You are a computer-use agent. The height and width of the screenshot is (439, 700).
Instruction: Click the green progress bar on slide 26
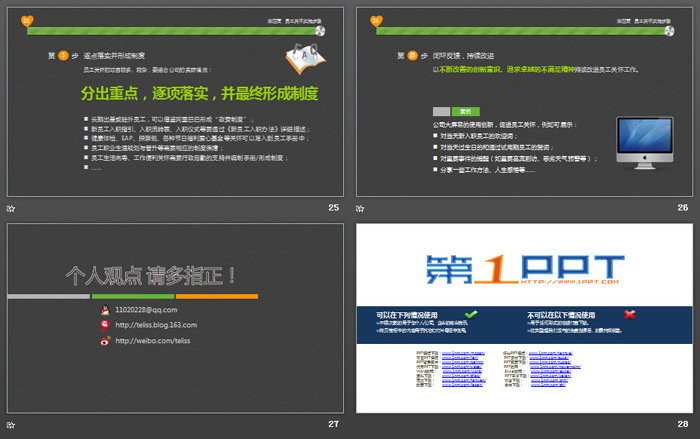click(x=521, y=31)
